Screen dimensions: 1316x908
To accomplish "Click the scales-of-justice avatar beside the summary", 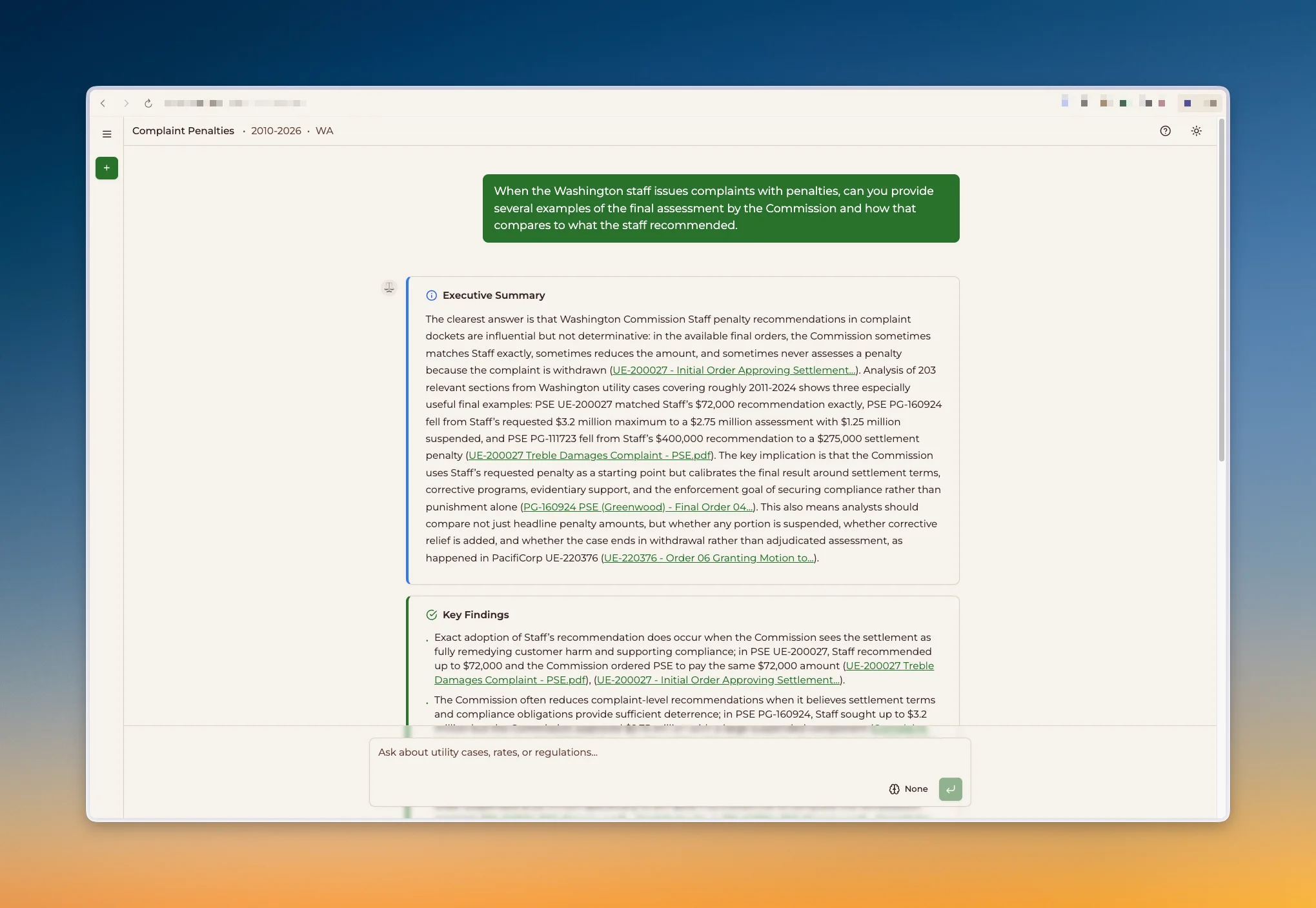I will [x=389, y=288].
